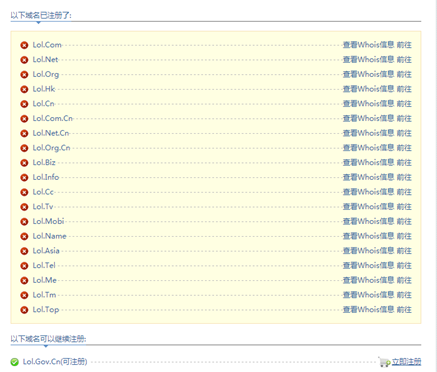Click the red X icon beside Lol.Com
Image resolution: width=437 pixels, height=372 pixels.
tap(24, 45)
